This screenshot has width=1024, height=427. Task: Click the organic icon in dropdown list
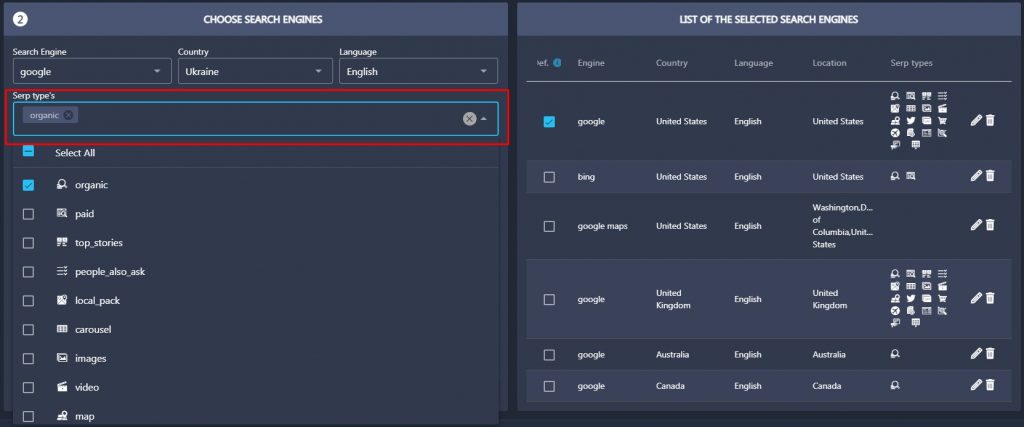(x=62, y=185)
